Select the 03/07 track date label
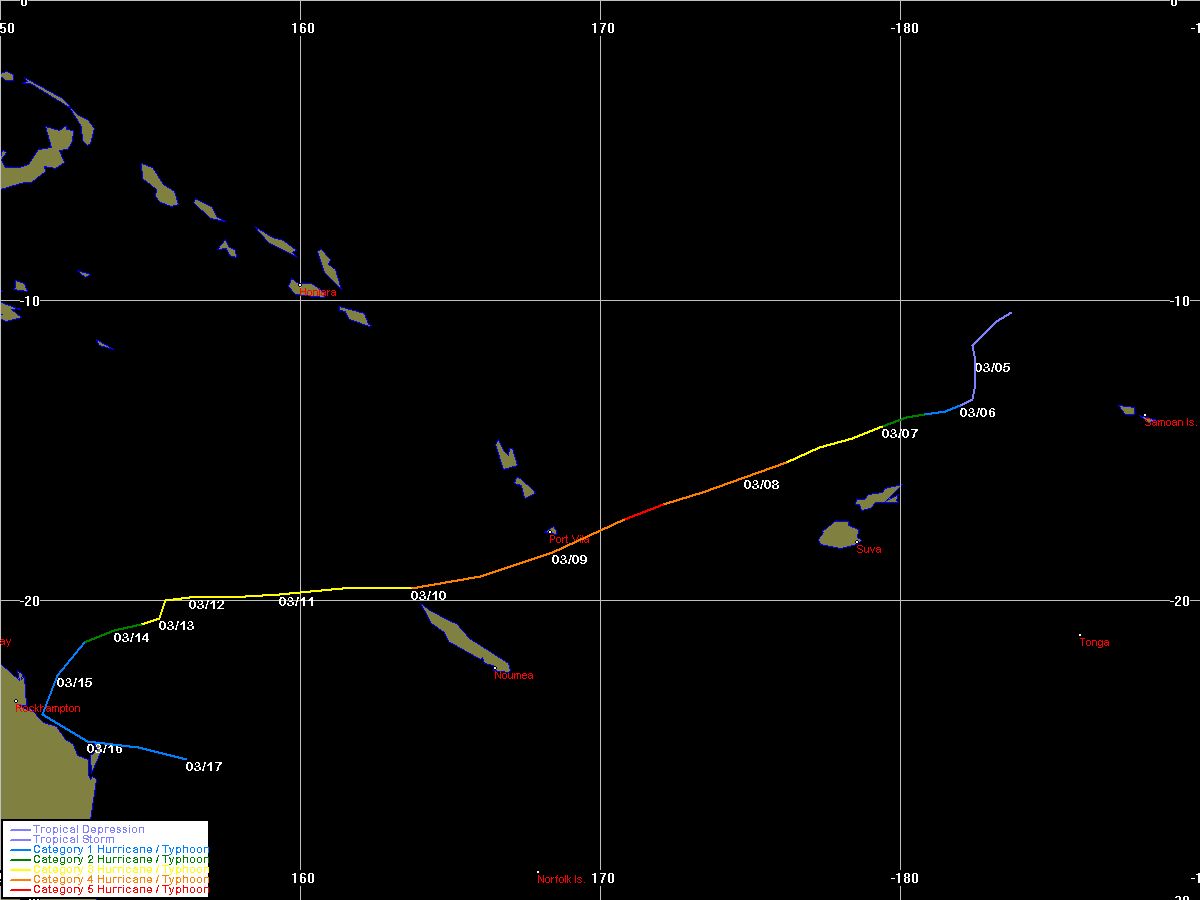Image resolution: width=1200 pixels, height=900 pixels. (x=900, y=434)
